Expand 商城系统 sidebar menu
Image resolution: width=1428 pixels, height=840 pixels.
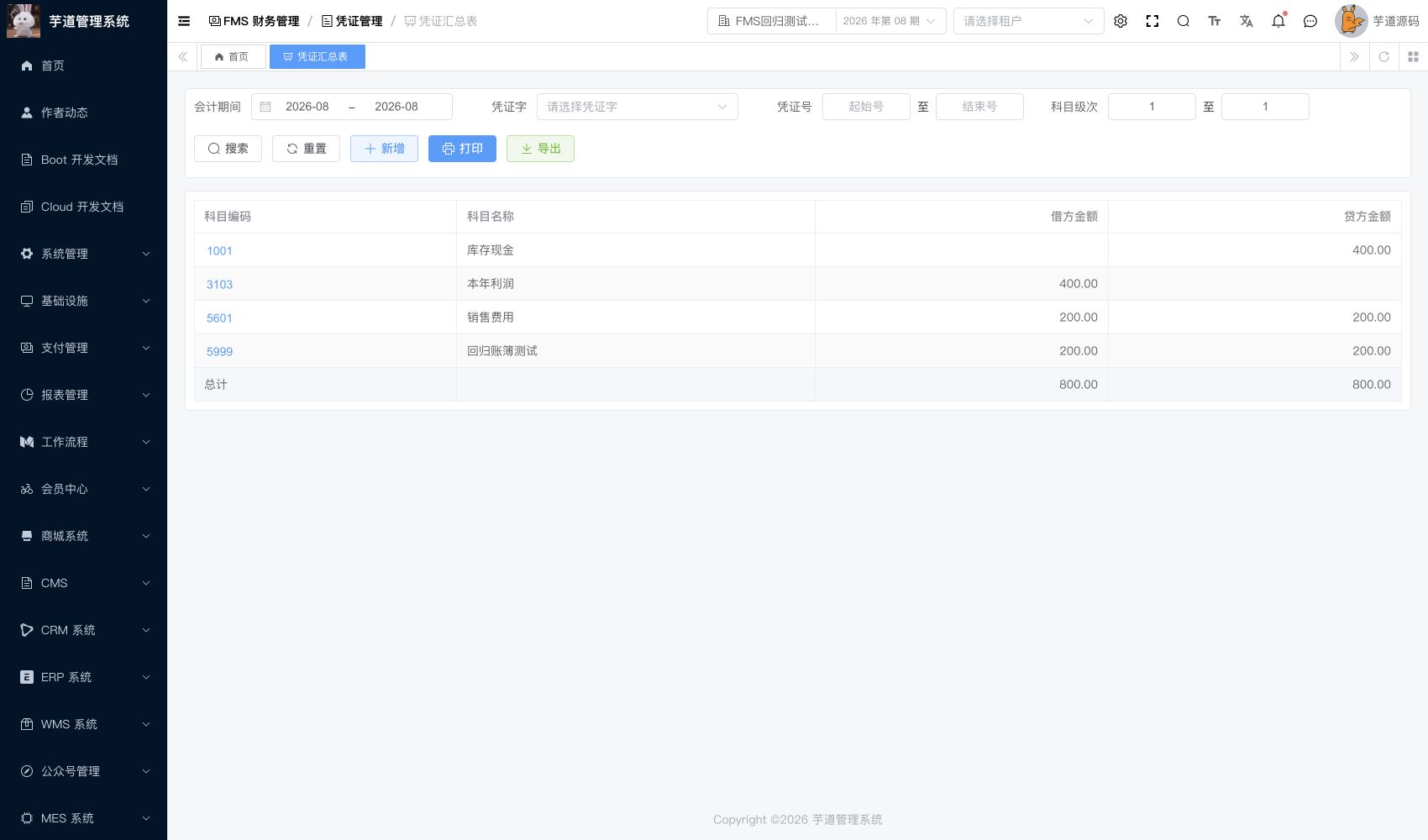[x=83, y=536]
